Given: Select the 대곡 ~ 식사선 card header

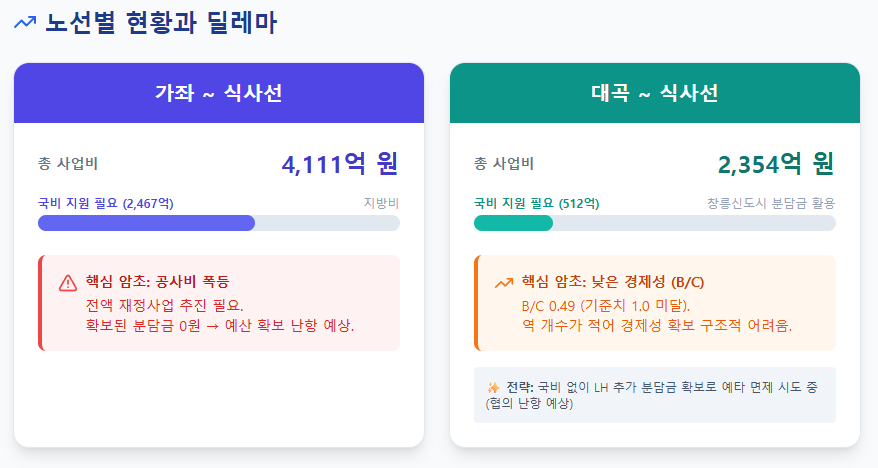Looking at the screenshot, I should click(x=655, y=93).
